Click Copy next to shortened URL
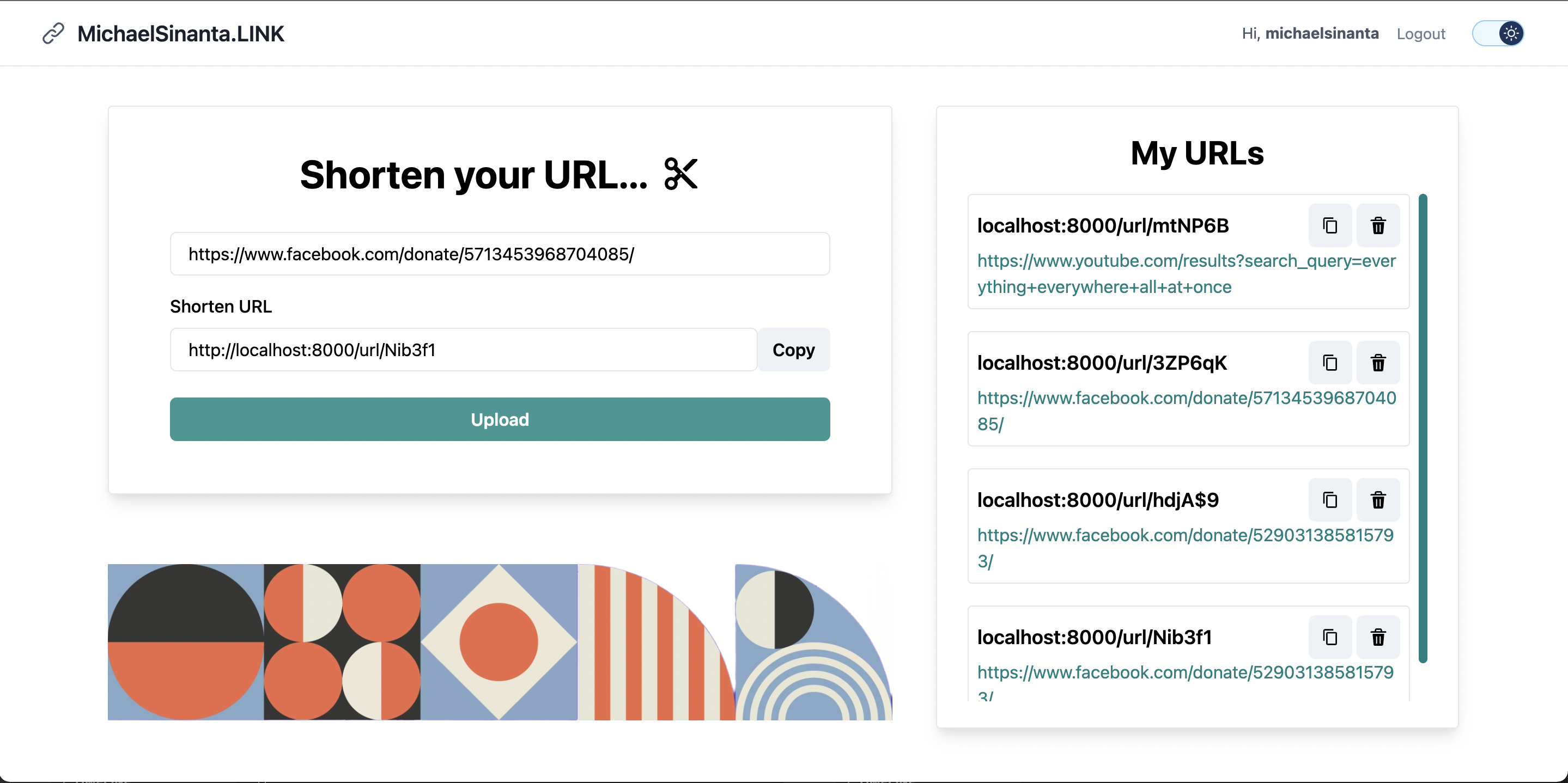This screenshot has width=1568, height=783. click(793, 350)
